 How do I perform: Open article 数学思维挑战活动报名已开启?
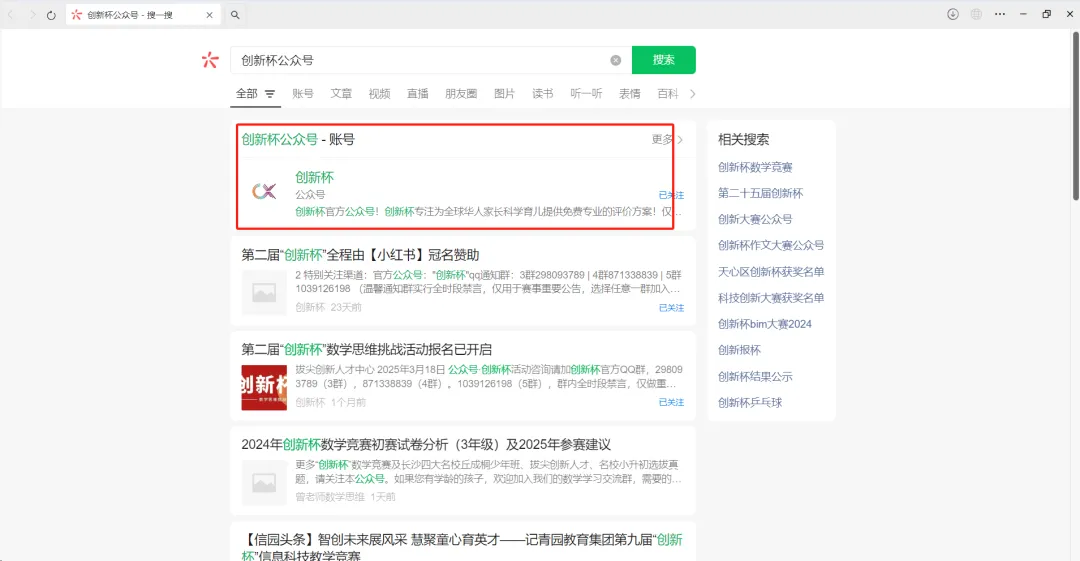(366, 349)
